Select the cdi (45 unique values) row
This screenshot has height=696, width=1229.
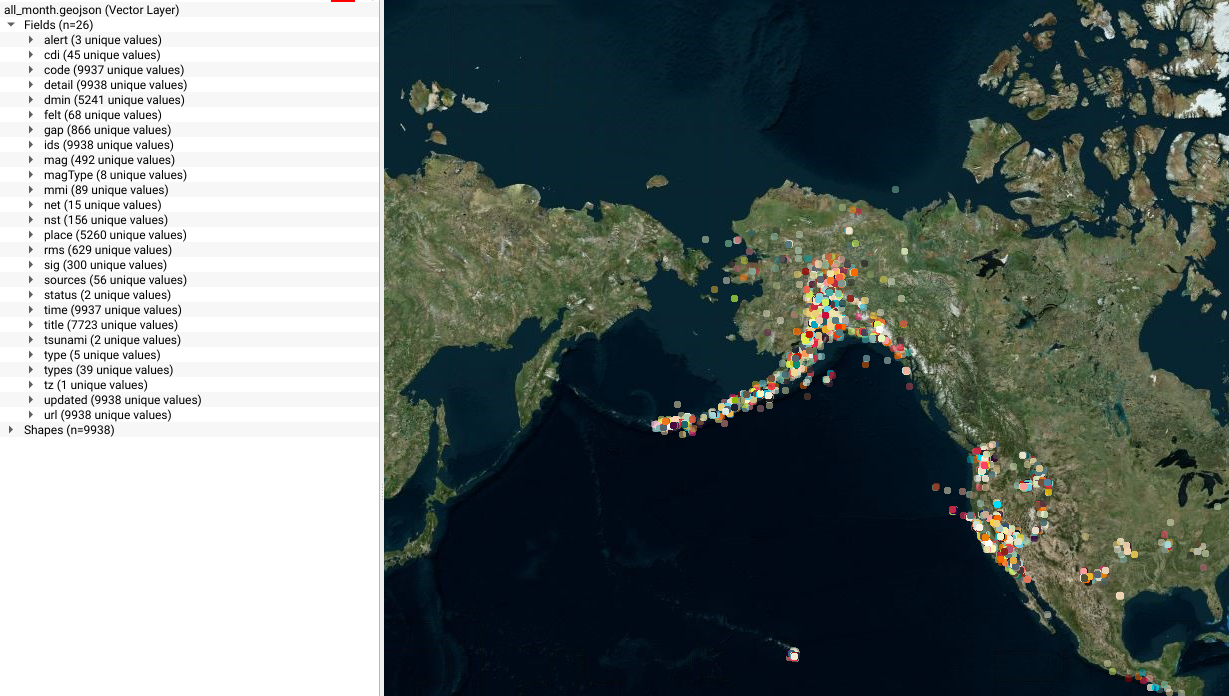tap(101, 55)
